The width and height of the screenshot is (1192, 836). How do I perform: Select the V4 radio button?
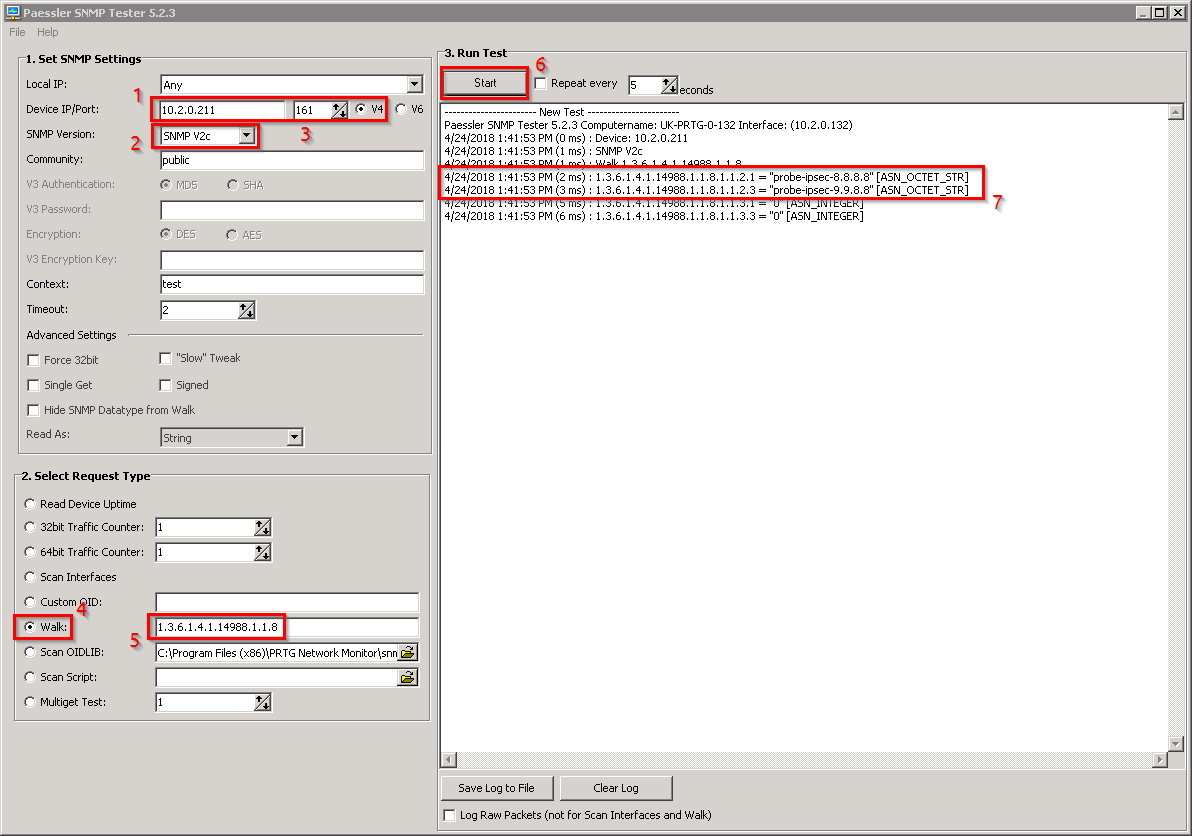tap(361, 109)
